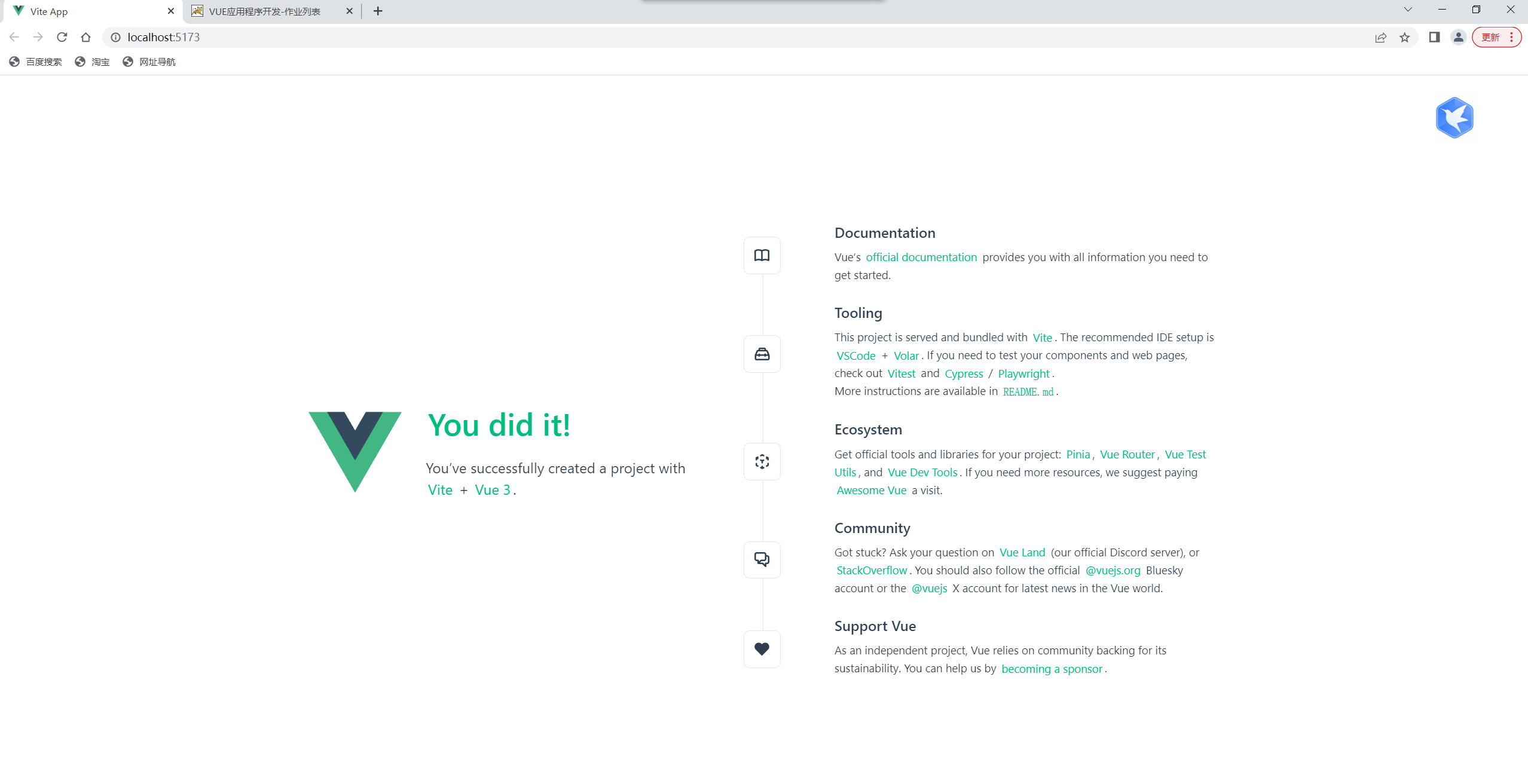
Task: Reload the page with the refresh icon
Action: point(62,37)
